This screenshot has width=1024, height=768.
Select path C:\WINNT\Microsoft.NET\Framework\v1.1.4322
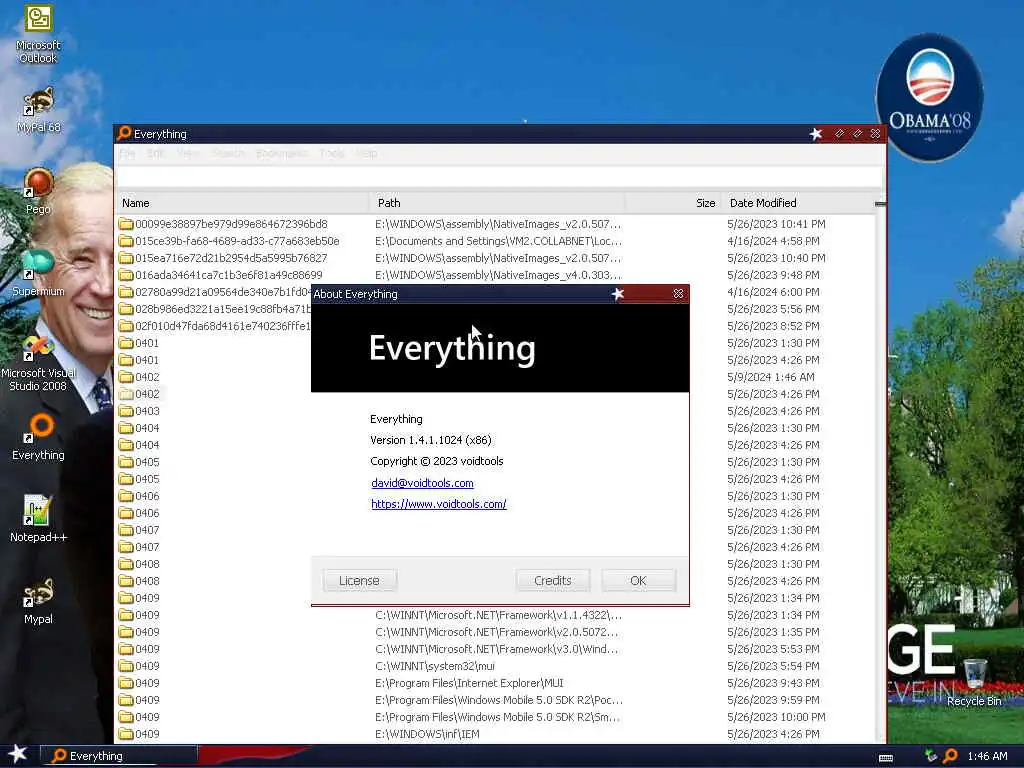point(498,615)
